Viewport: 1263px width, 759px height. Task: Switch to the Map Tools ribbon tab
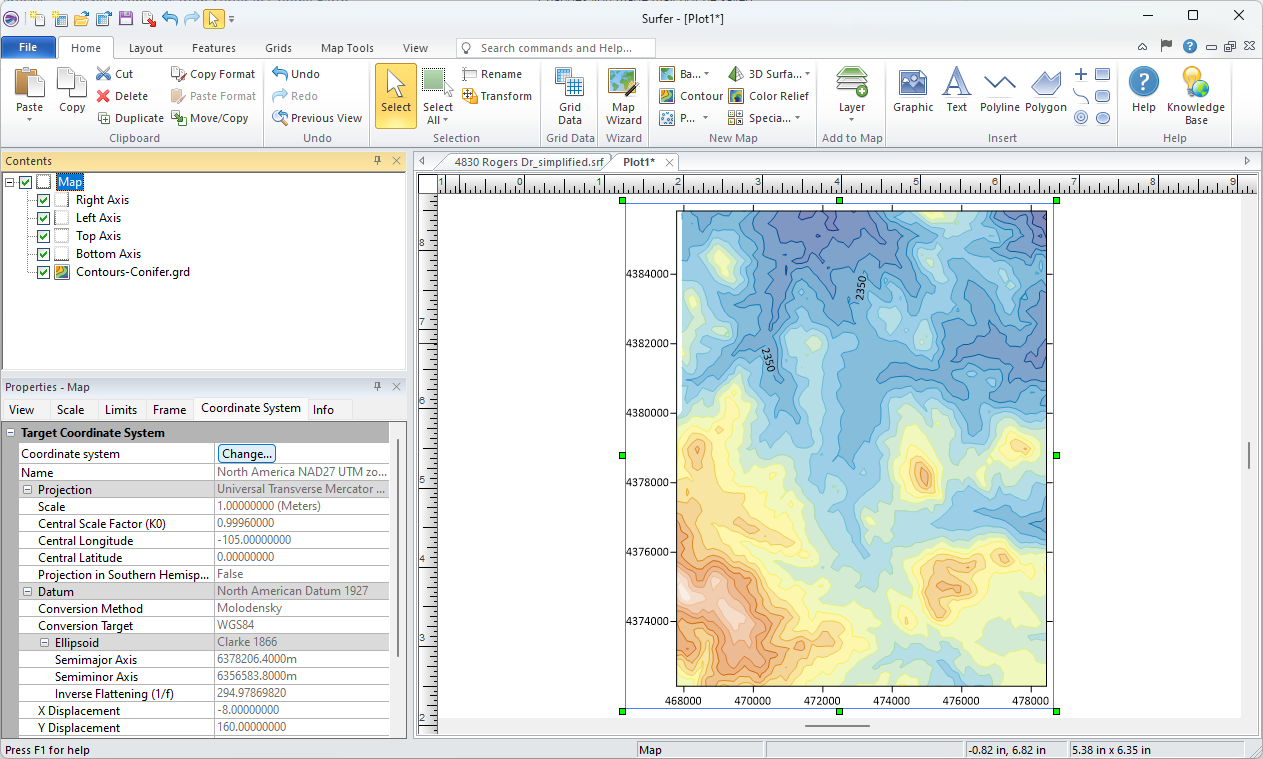[347, 48]
